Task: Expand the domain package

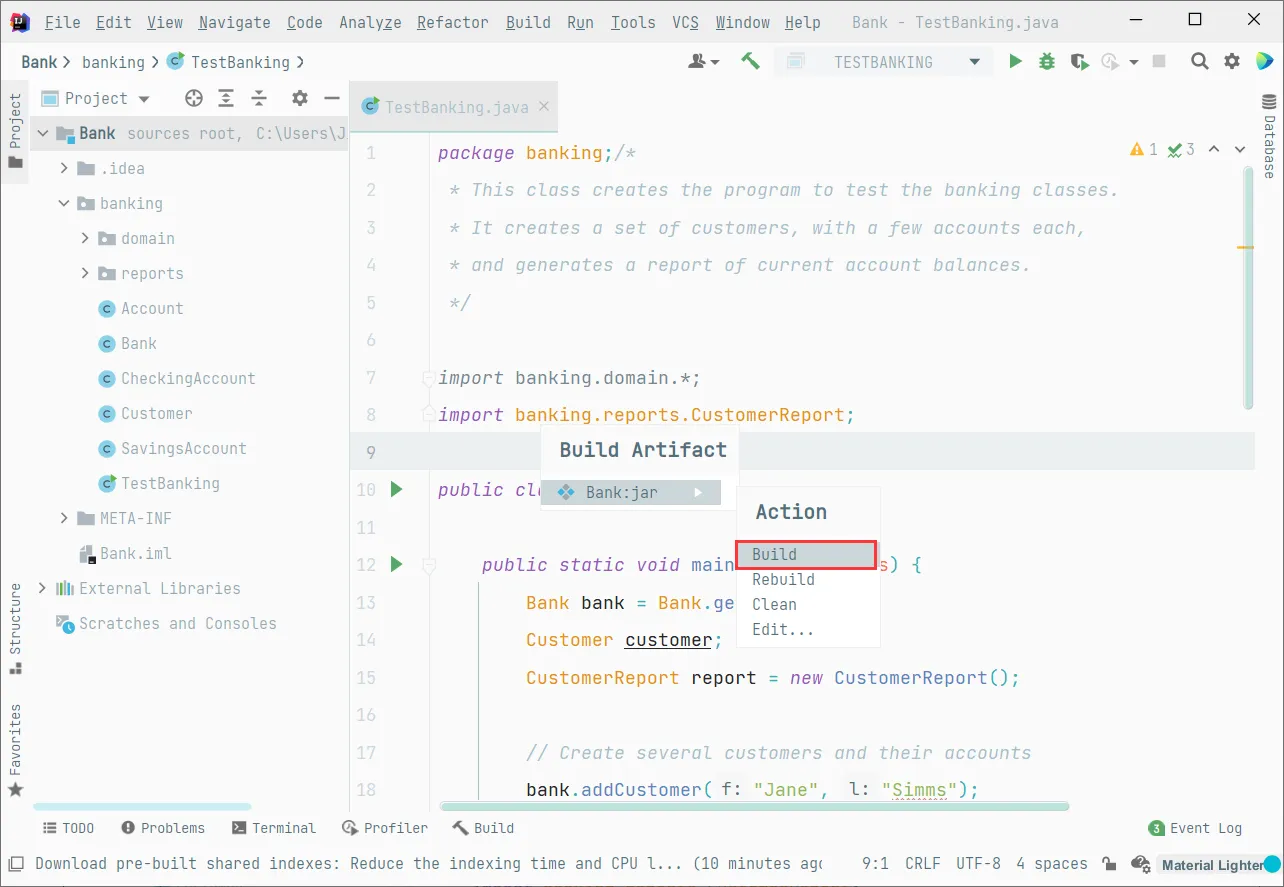Action: pyautogui.click(x=86, y=238)
